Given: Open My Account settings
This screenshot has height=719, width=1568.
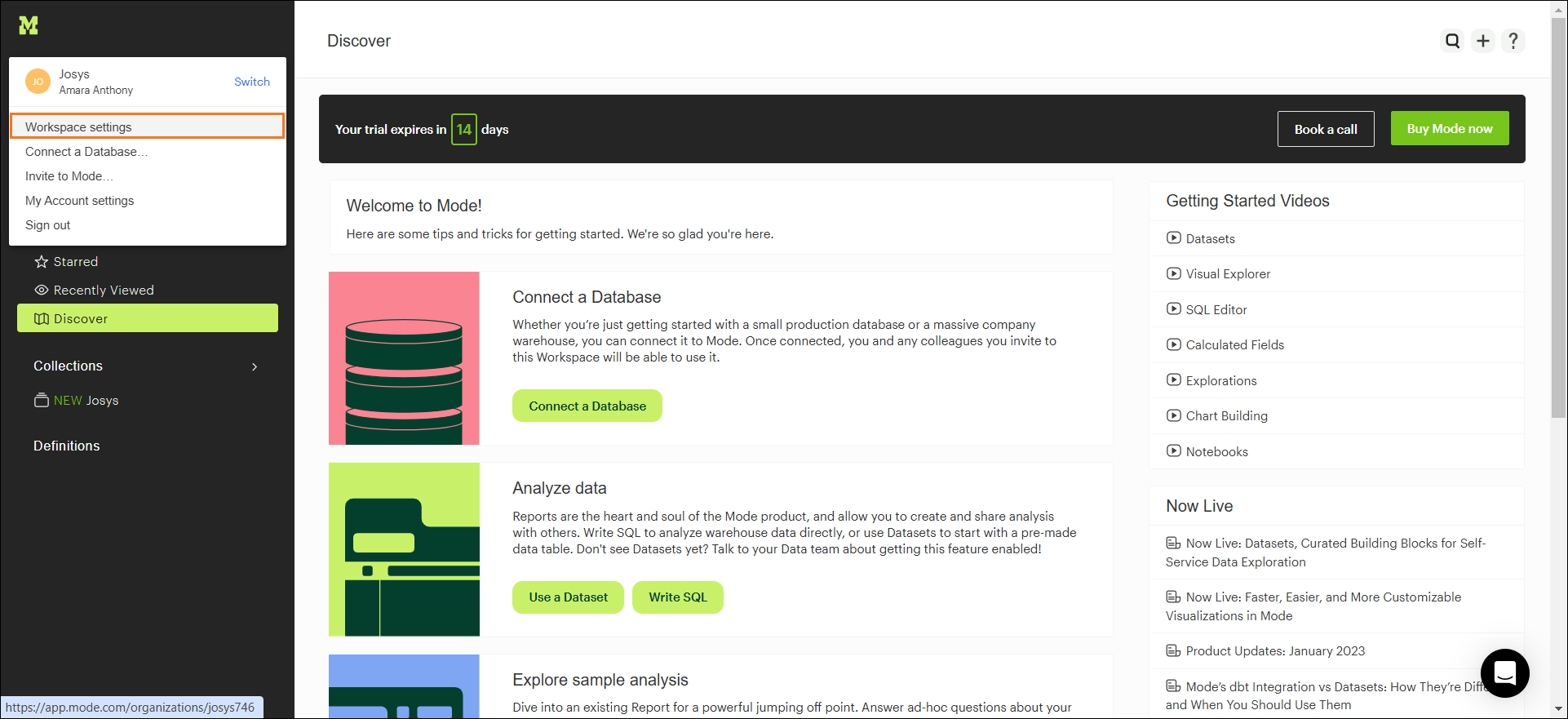Looking at the screenshot, I should pyautogui.click(x=147, y=201).
